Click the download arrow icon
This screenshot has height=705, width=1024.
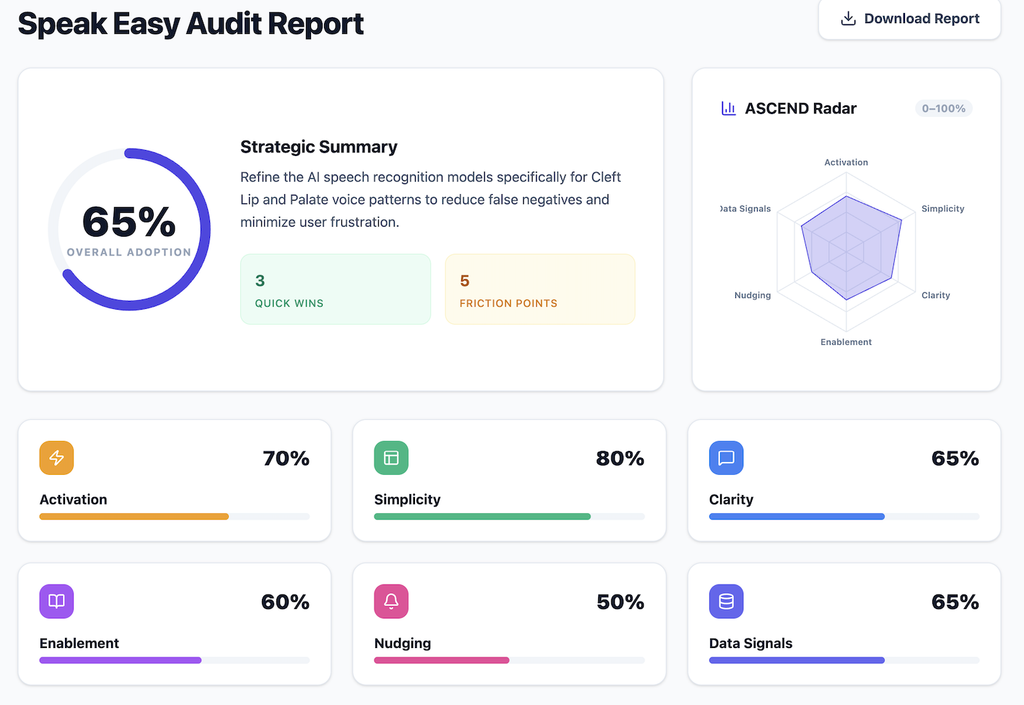coord(848,18)
